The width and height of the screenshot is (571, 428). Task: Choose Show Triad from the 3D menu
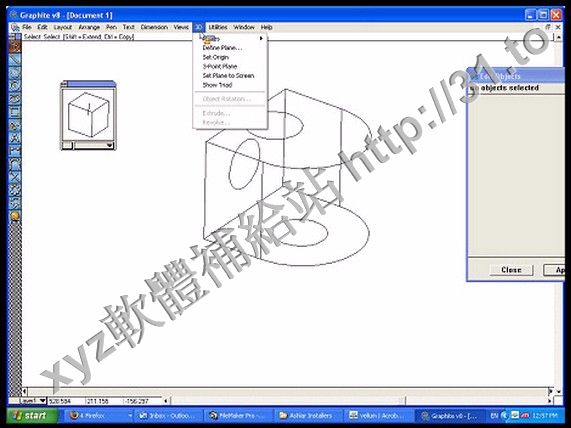click(231, 85)
